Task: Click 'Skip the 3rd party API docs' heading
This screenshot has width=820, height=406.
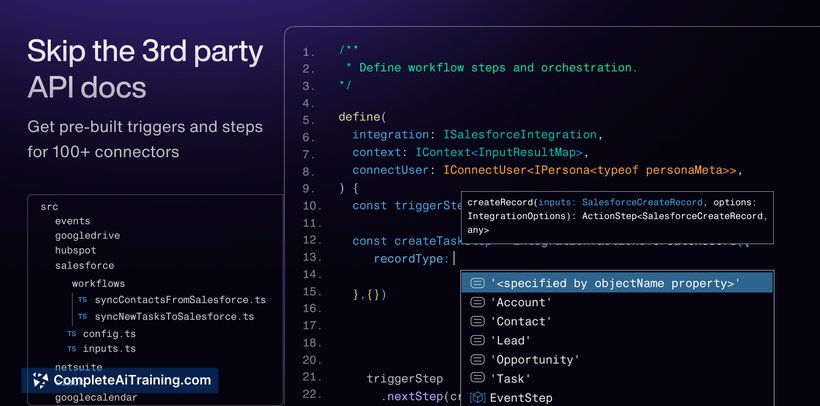Action: (x=145, y=69)
